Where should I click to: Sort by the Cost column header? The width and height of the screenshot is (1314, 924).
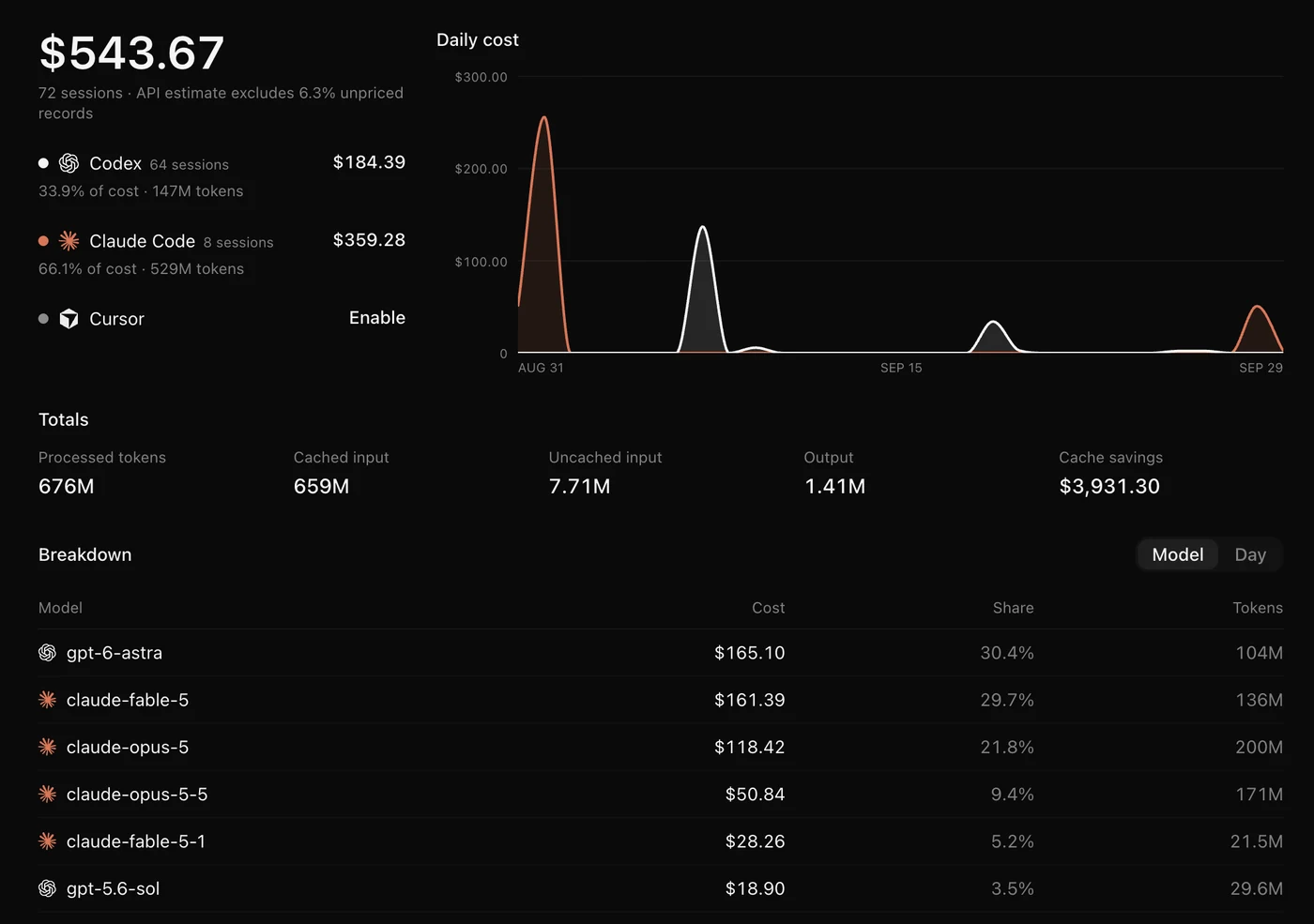pyautogui.click(x=768, y=608)
